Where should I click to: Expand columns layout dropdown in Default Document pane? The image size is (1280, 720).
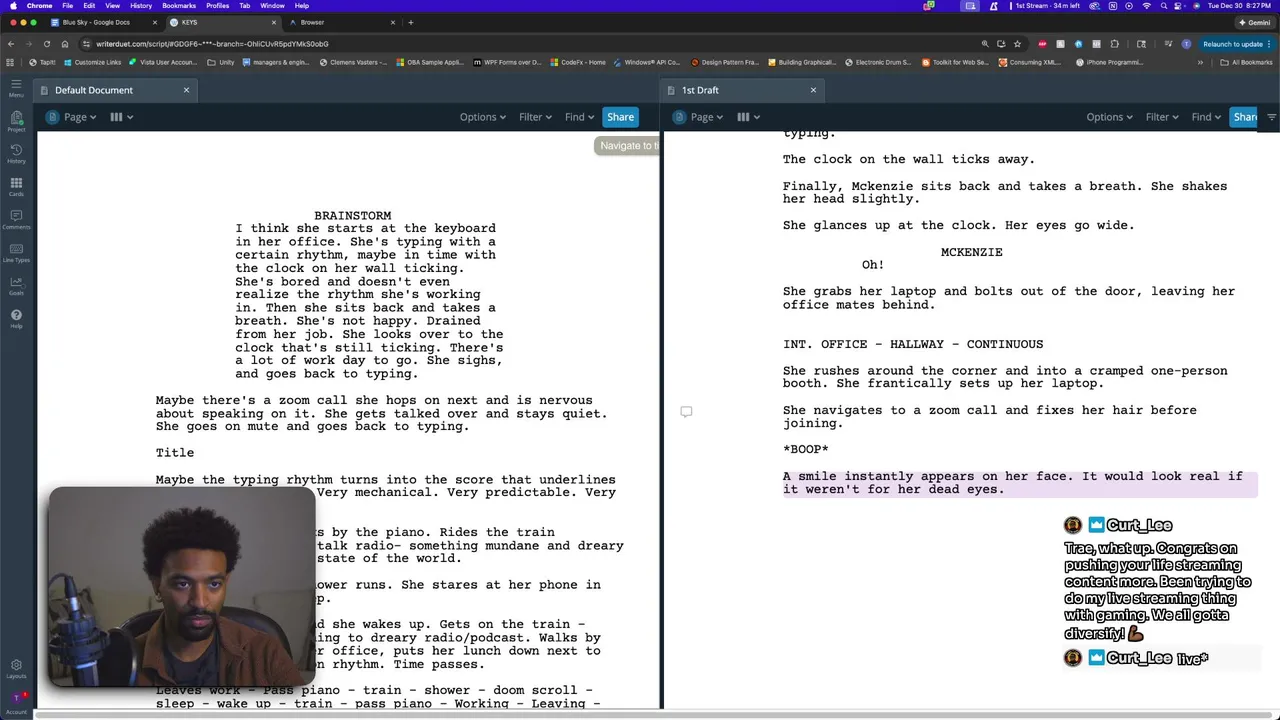[121, 117]
